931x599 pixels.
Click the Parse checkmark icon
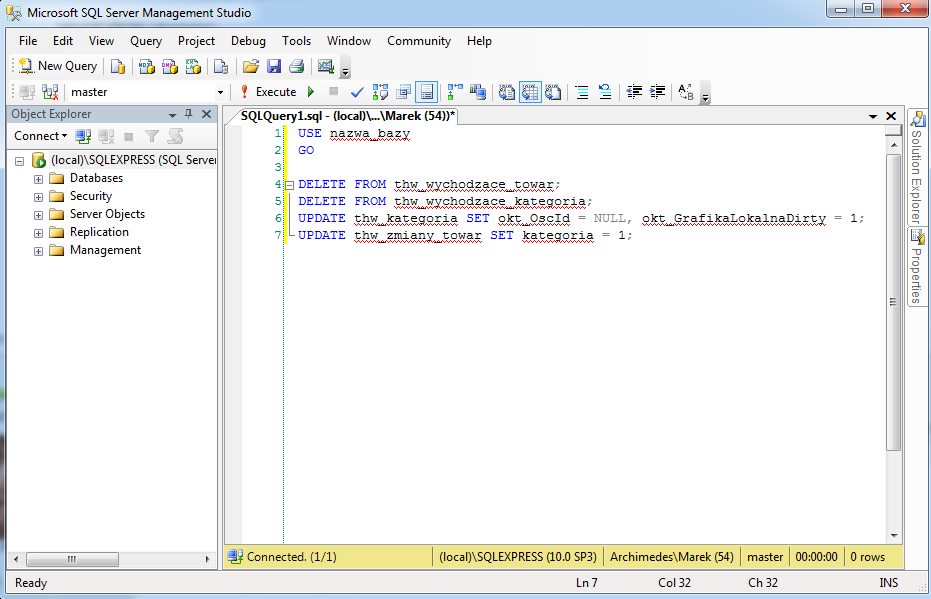coord(357,92)
